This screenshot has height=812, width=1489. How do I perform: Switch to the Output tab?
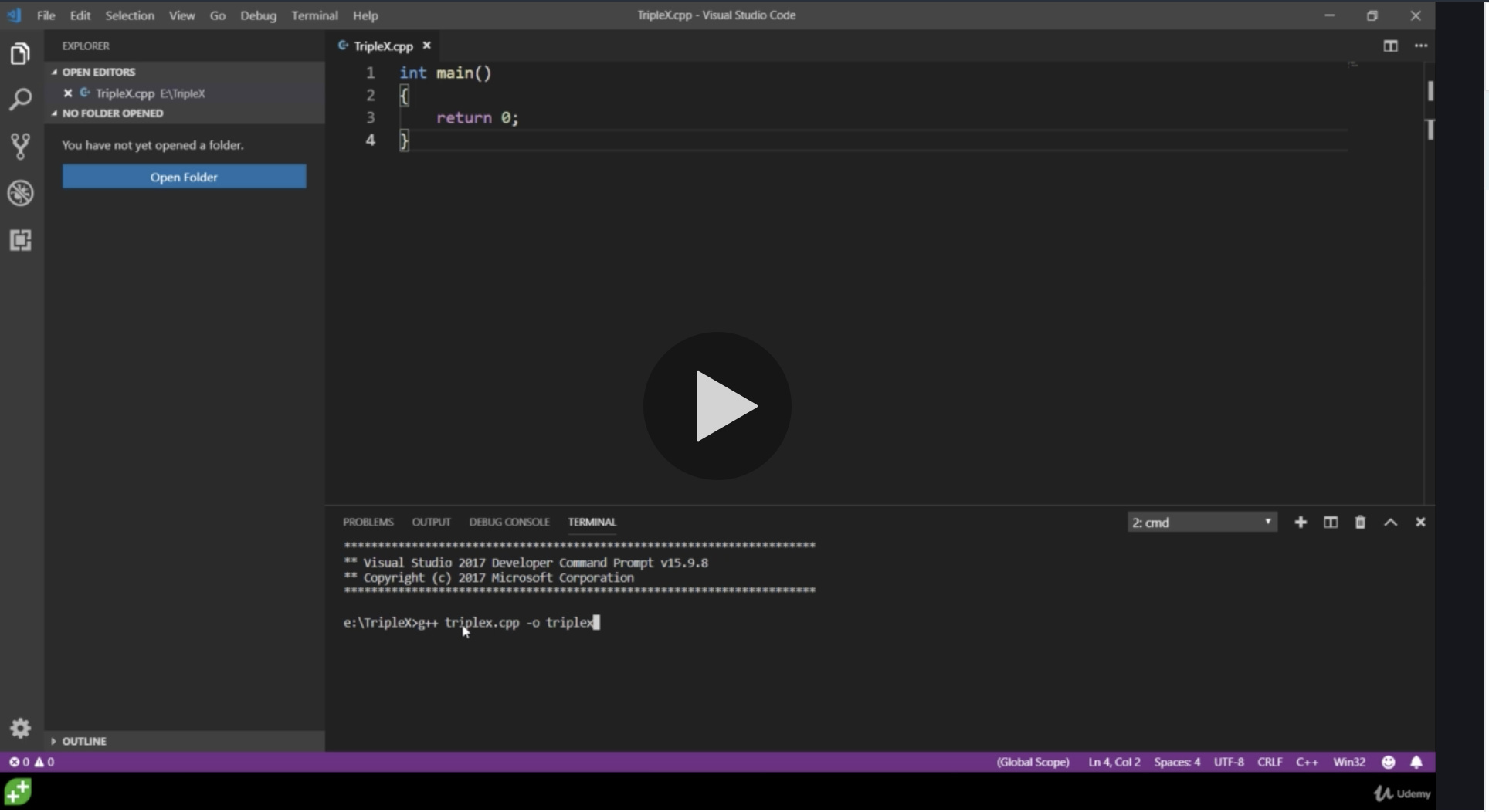coord(431,523)
